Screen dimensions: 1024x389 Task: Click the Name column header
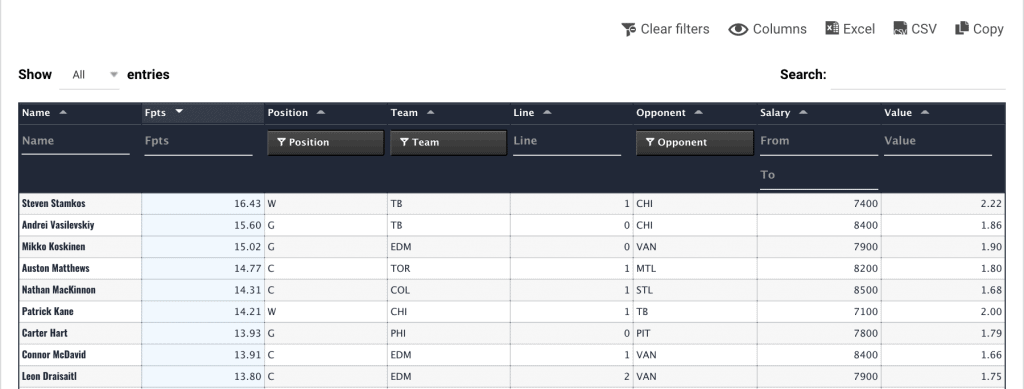pos(80,113)
